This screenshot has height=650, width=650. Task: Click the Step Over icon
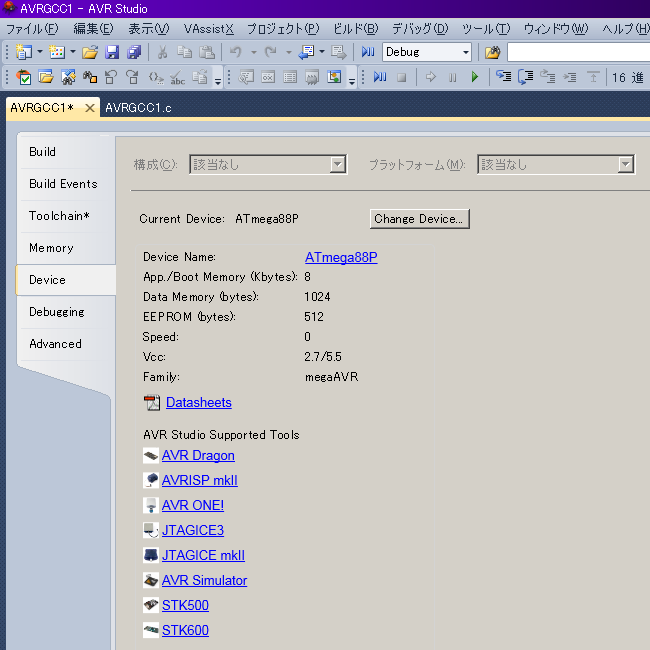(526, 77)
